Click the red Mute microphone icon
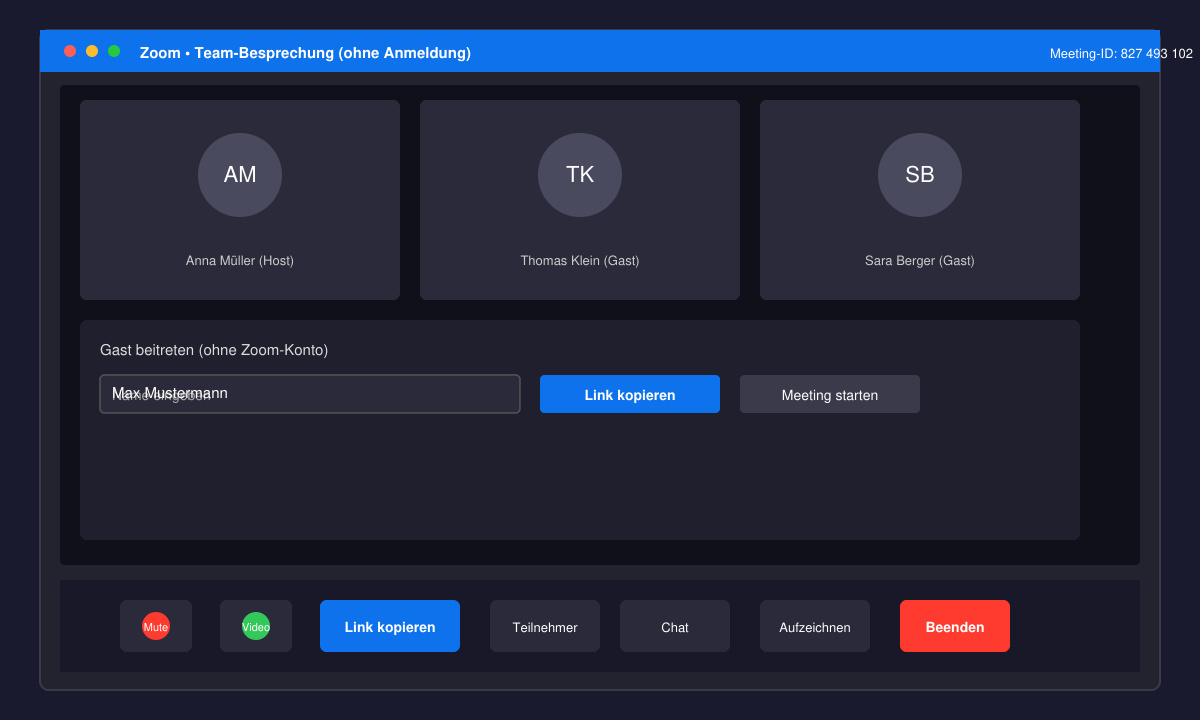 [156, 626]
